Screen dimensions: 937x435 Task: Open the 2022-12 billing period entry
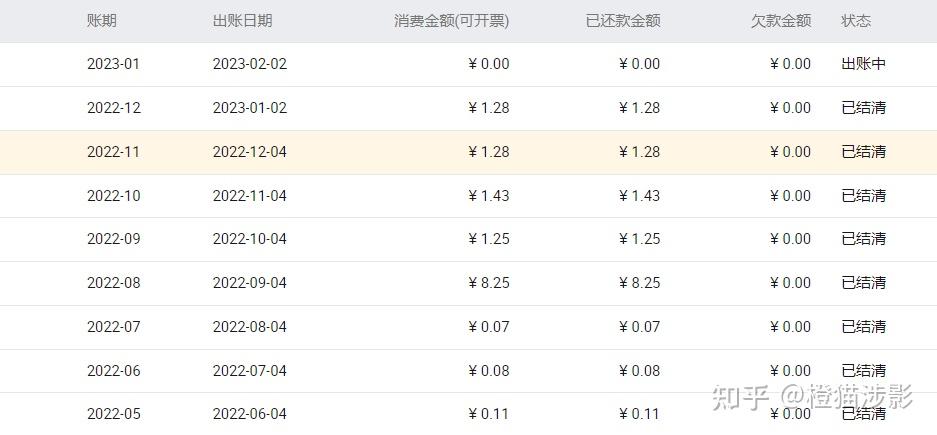pos(114,108)
